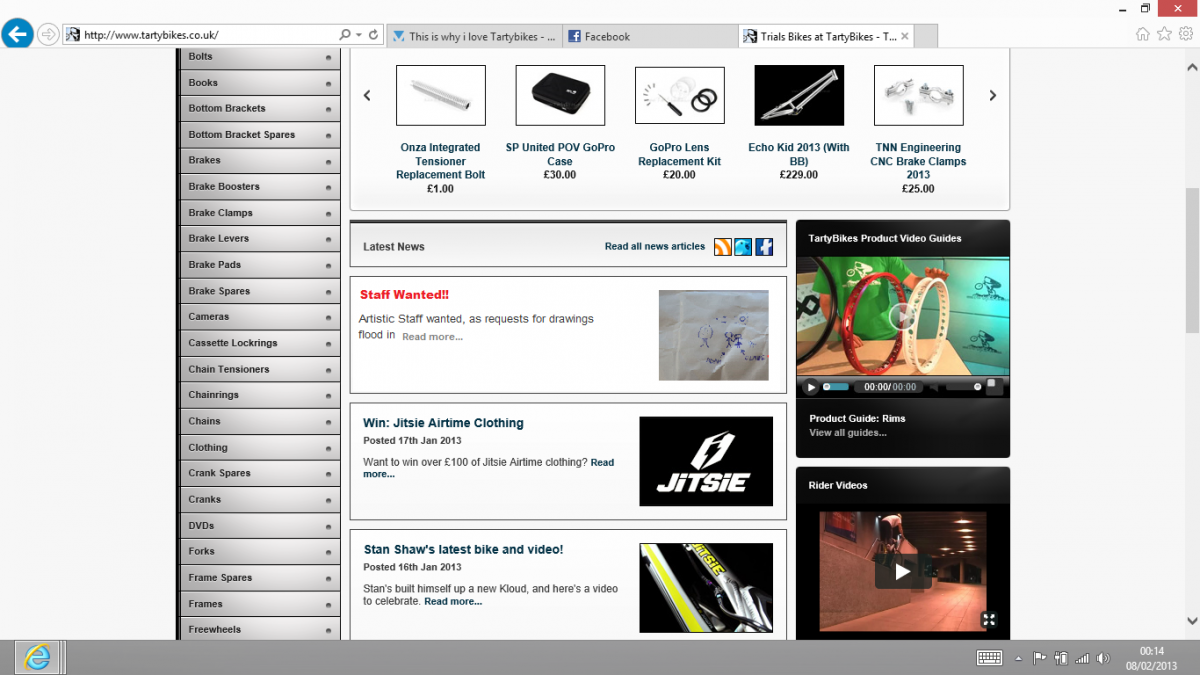Click the large play overlay on rims video
This screenshot has width=1200, height=675.
pos(902,317)
